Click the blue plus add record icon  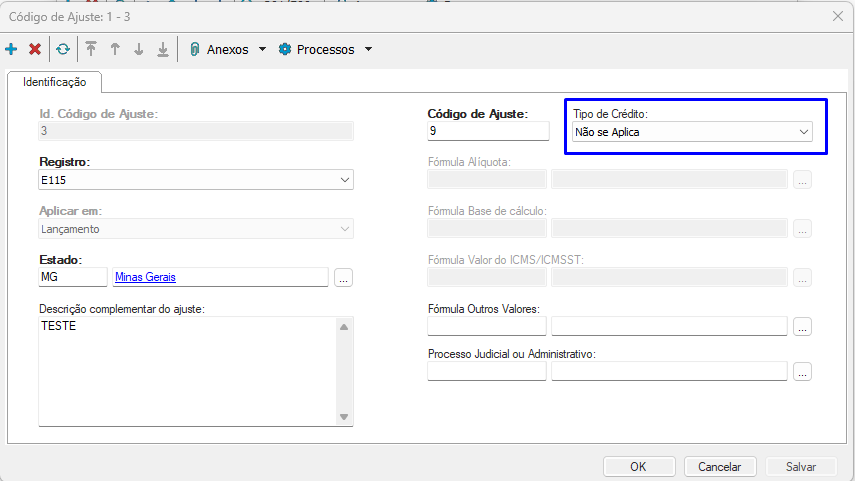(11, 49)
